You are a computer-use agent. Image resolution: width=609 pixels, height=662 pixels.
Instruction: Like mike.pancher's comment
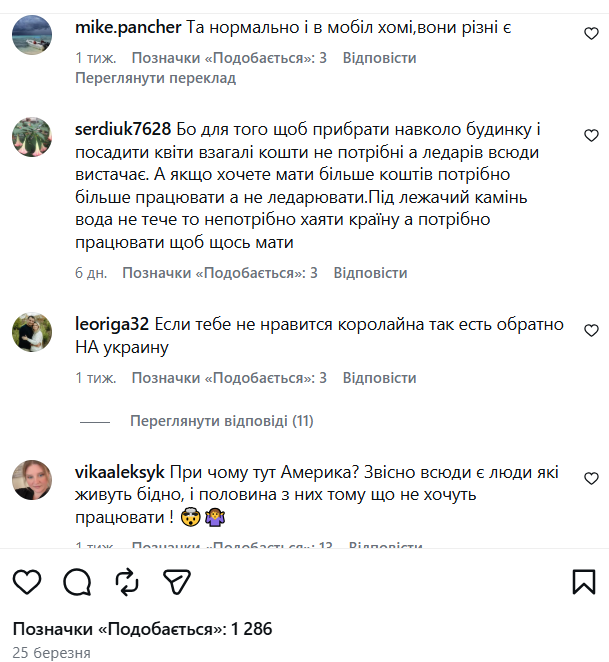click(x=590, y=34)
